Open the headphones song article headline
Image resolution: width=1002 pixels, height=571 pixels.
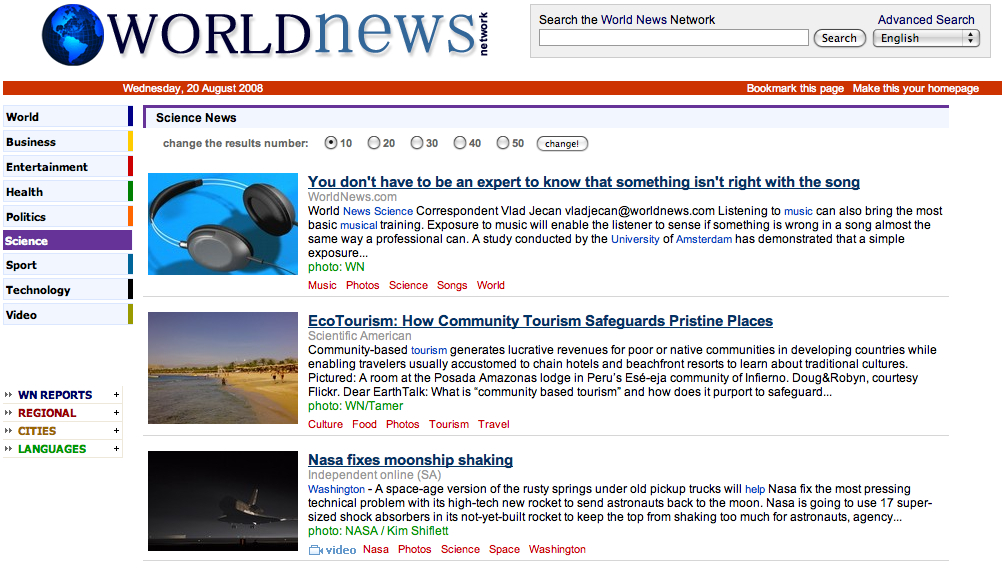coord(583,182)
